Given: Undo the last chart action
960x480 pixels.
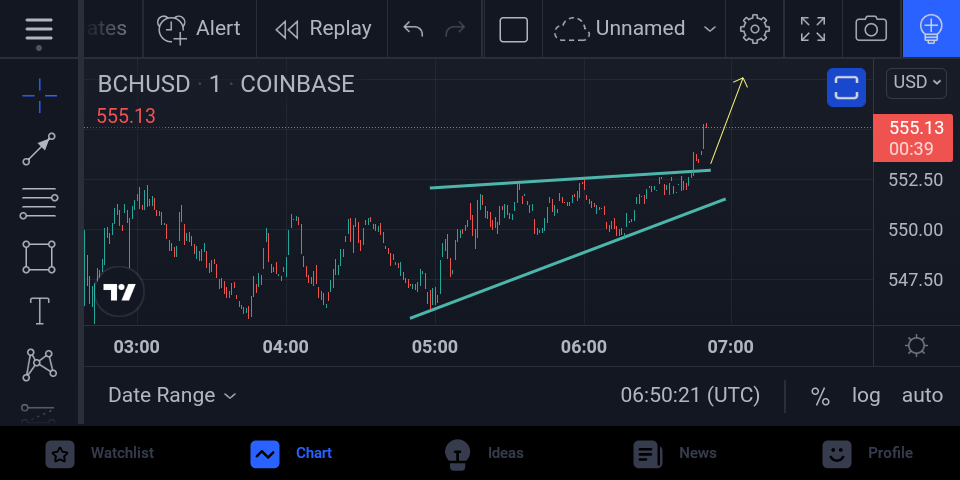Looking at the screenshot, I should click(413, 29).
